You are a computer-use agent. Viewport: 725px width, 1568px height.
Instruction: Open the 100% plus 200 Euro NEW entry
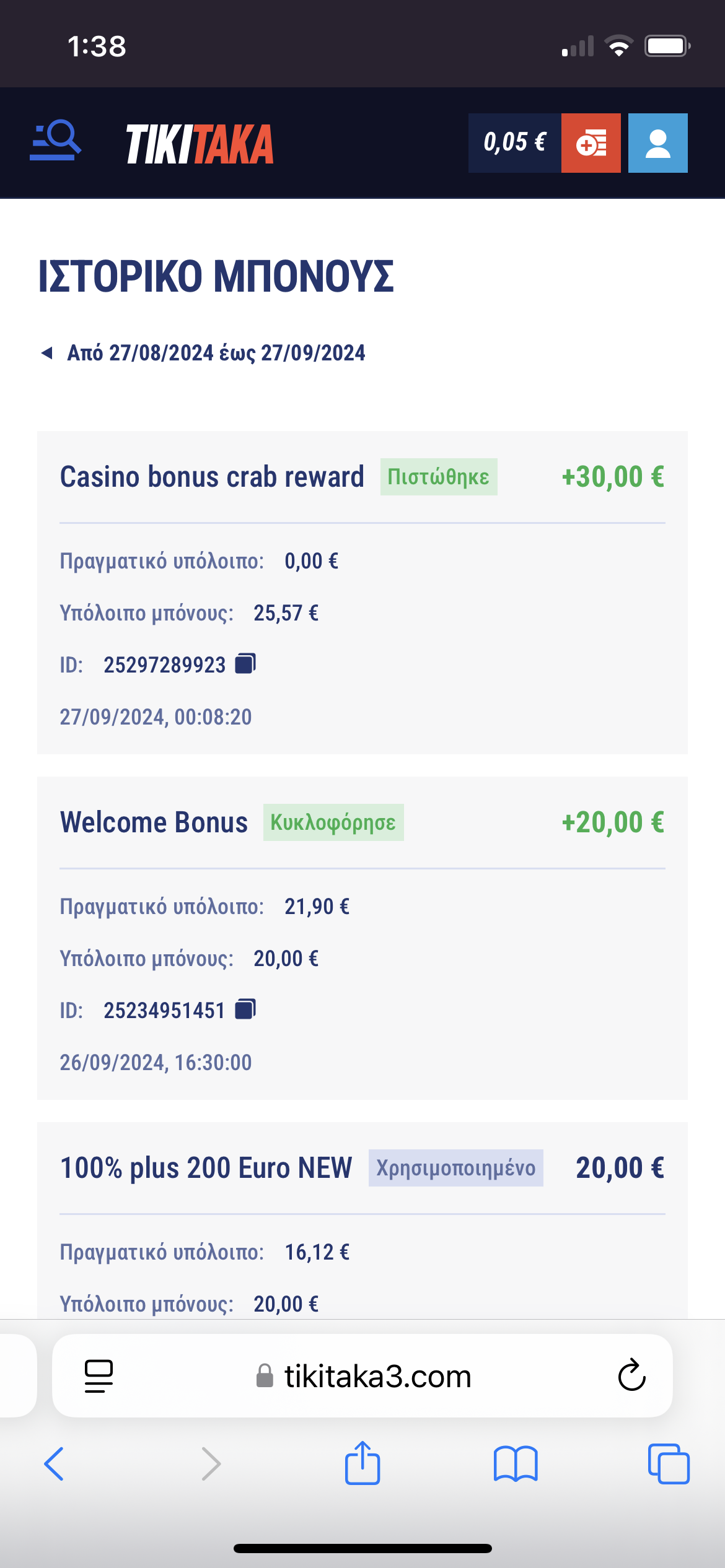206,1168
